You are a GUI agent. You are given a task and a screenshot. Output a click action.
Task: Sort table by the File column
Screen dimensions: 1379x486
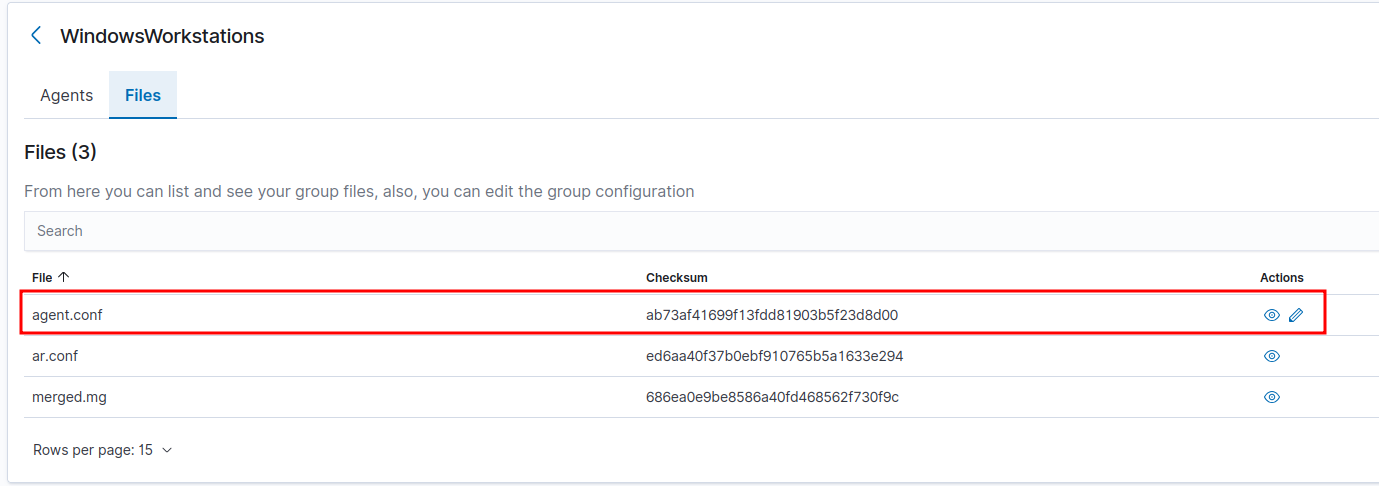pos(50,277)
